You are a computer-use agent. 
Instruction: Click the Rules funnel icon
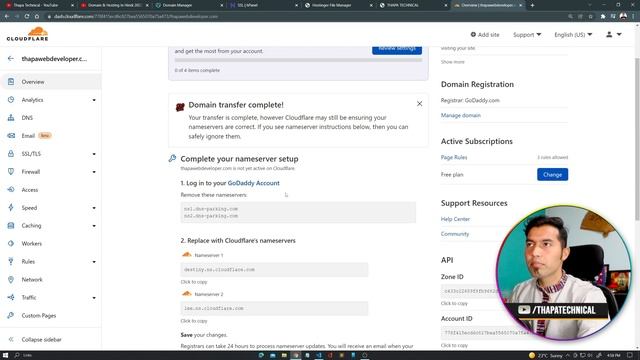point(11,261)
